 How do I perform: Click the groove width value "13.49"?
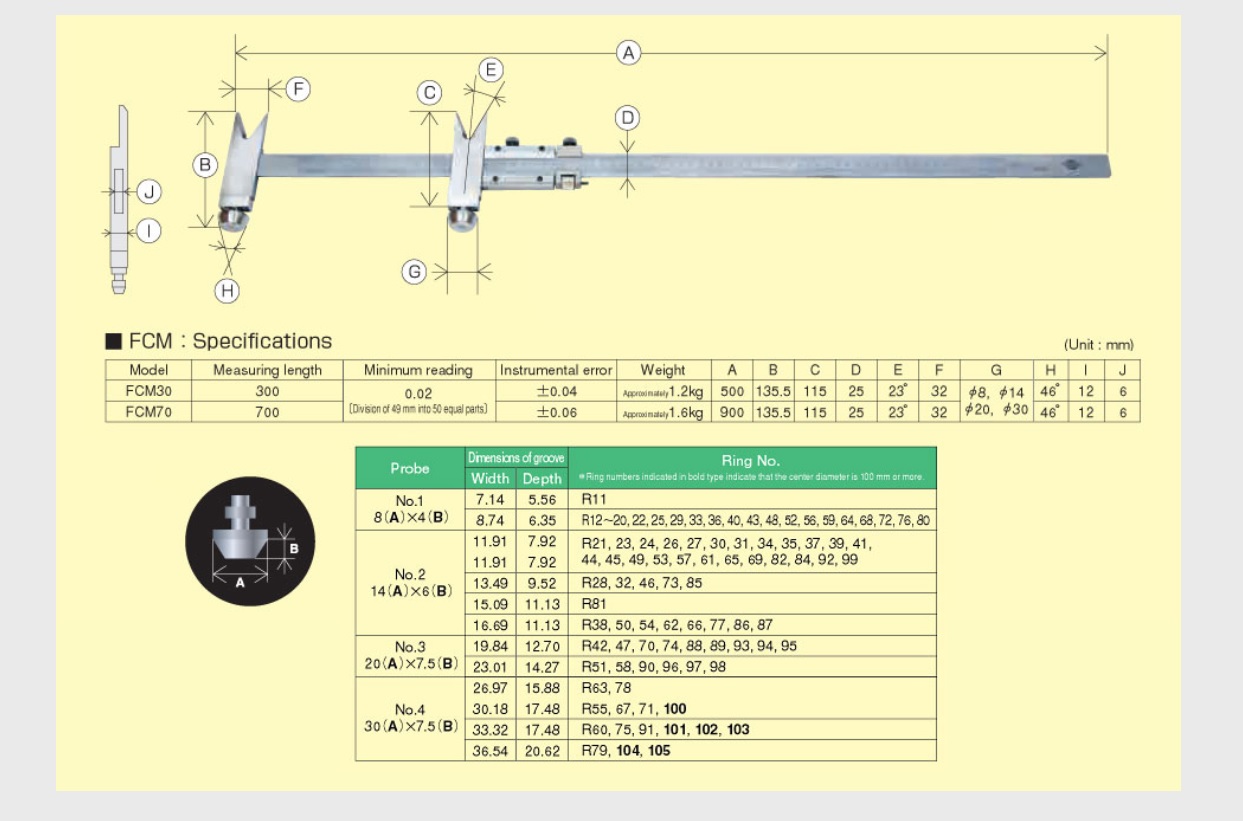coord(490,583)
